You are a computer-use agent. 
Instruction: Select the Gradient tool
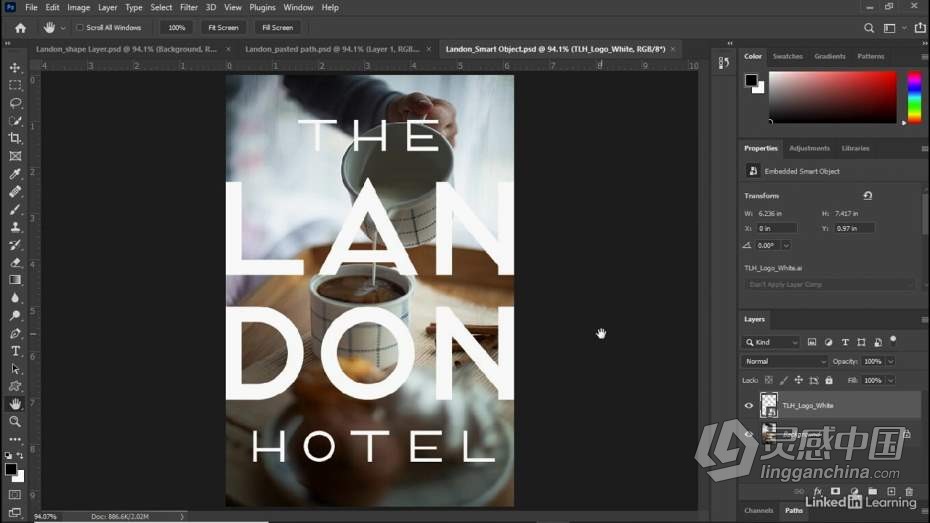15,280
